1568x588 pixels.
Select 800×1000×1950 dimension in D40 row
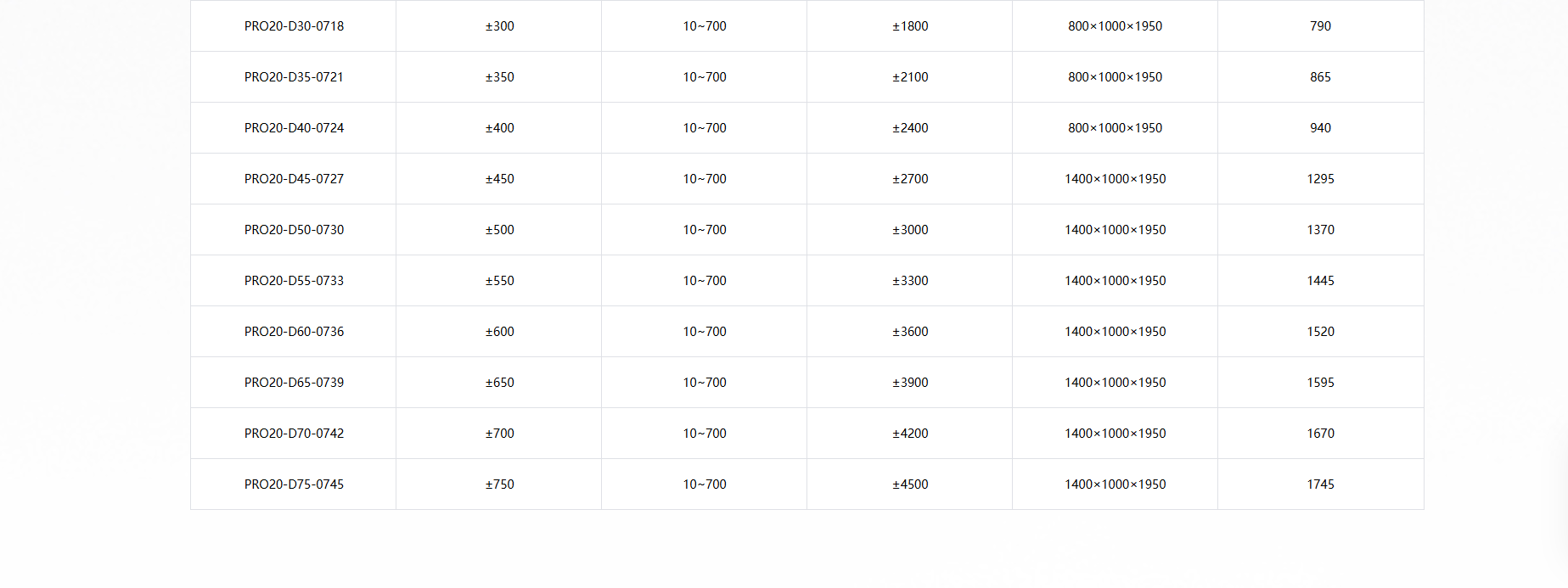coord(1115,128)
